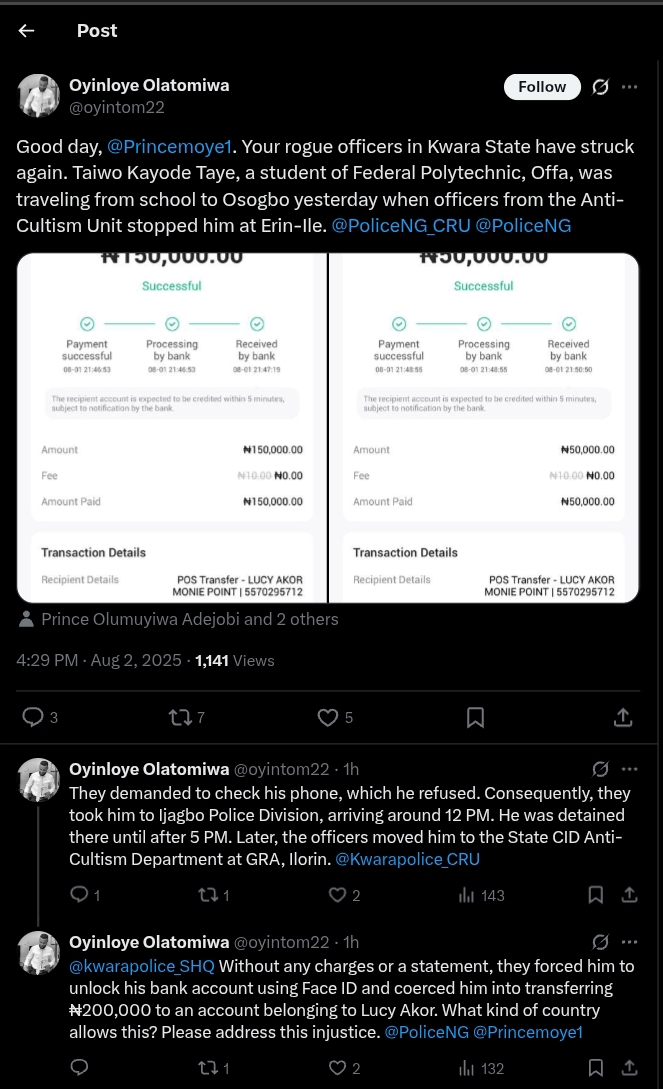Open the @PoliceNG_CRU mention link
The image size is (663, 1089).
pos(400,226)
